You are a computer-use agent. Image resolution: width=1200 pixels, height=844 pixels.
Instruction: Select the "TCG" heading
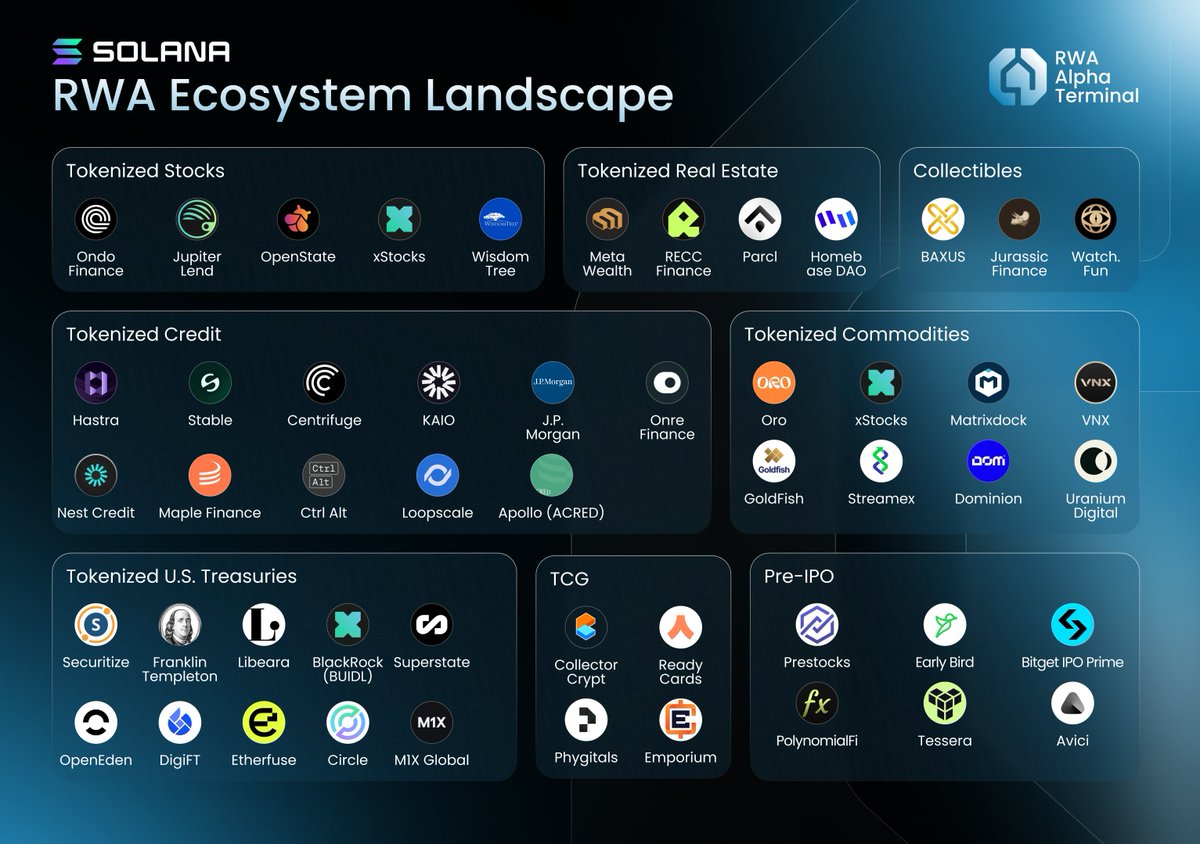pyautogui.click(x=569, y=578)
